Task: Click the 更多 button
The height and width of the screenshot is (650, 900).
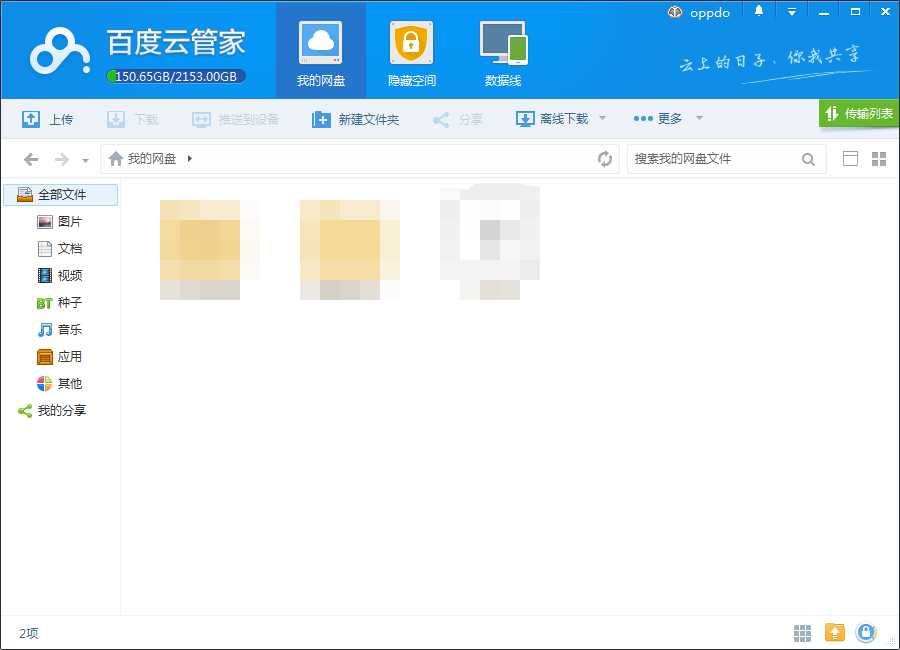Action: 658,119
